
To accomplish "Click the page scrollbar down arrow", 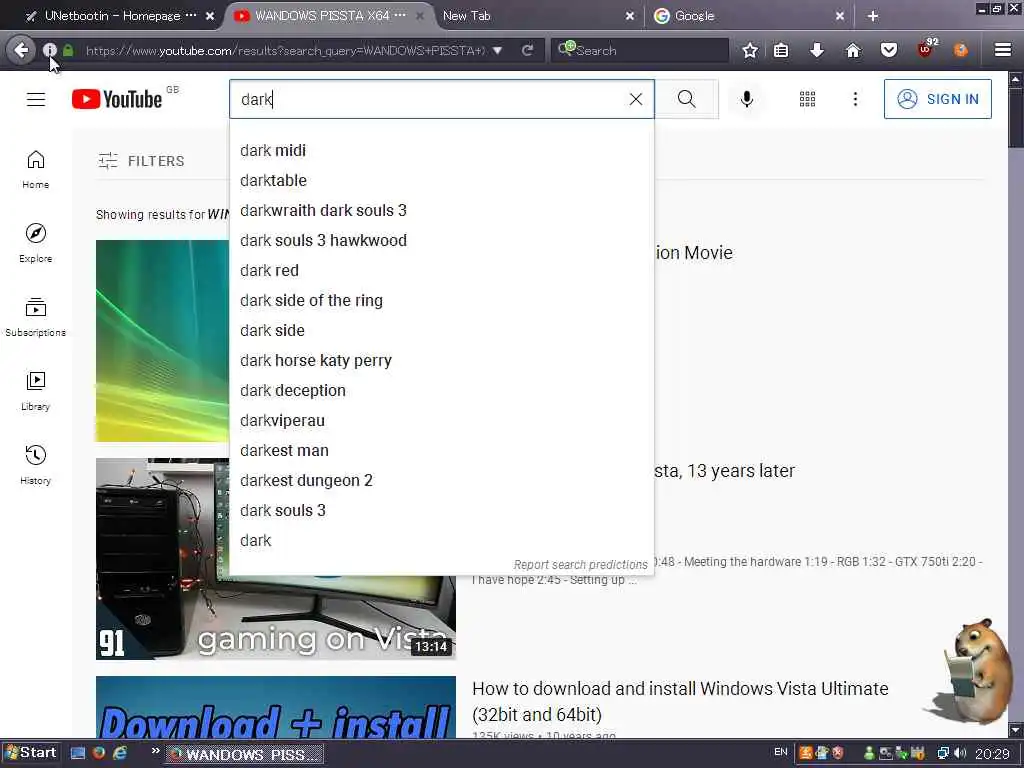I will point(1015,729).
